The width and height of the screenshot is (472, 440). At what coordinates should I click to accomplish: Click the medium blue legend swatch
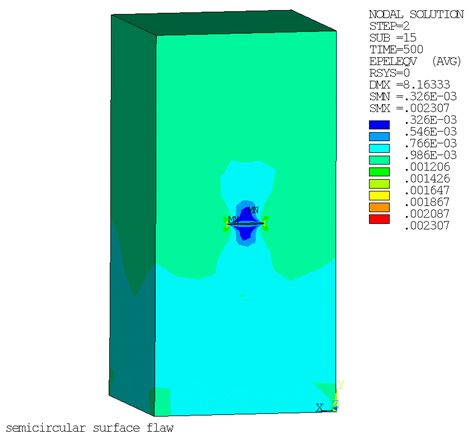[x=379, y=137]
